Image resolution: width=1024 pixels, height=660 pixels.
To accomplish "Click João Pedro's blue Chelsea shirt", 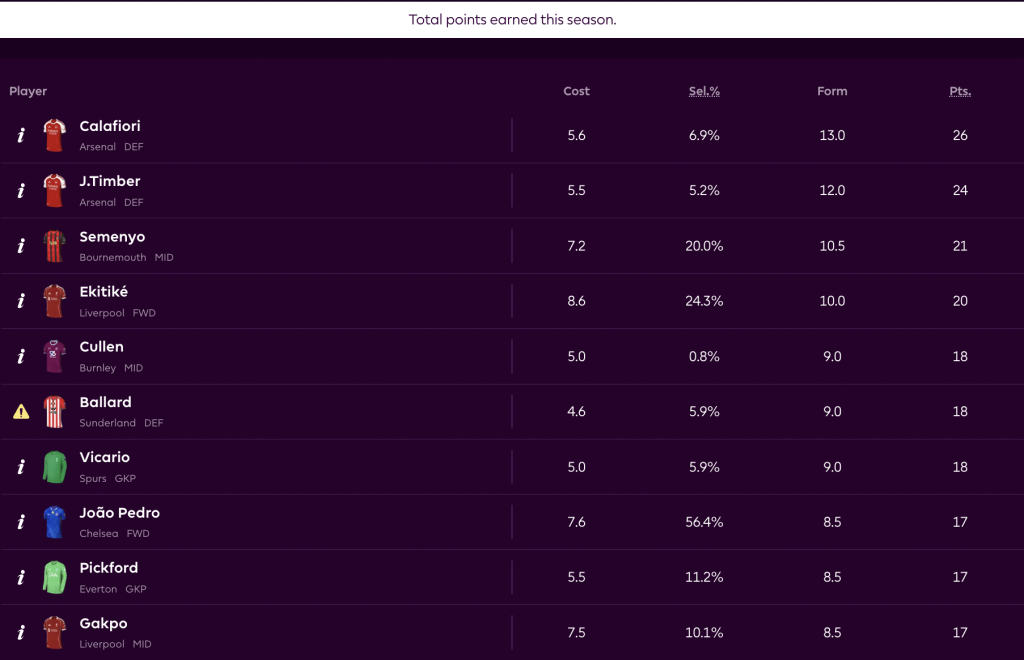I will pyautogui.click(x=54, y=522).
